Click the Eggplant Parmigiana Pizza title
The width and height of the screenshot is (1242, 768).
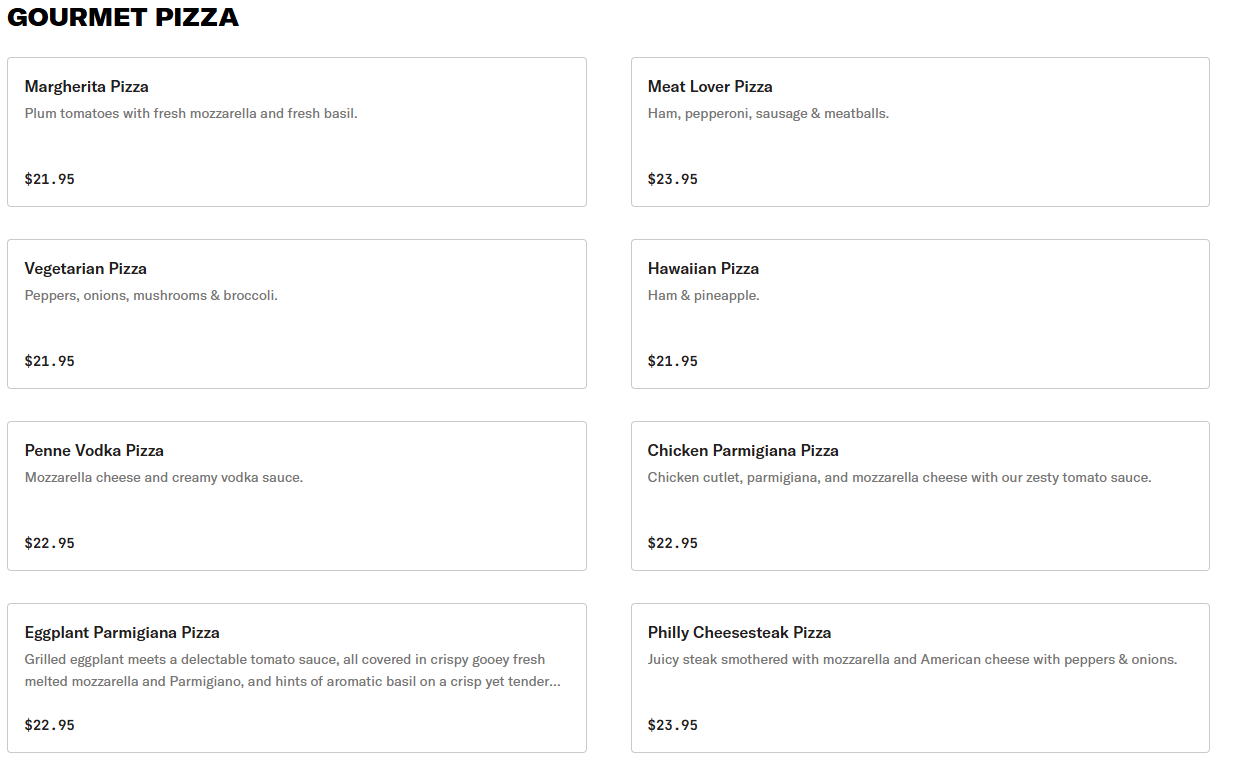tap(122, 633)
